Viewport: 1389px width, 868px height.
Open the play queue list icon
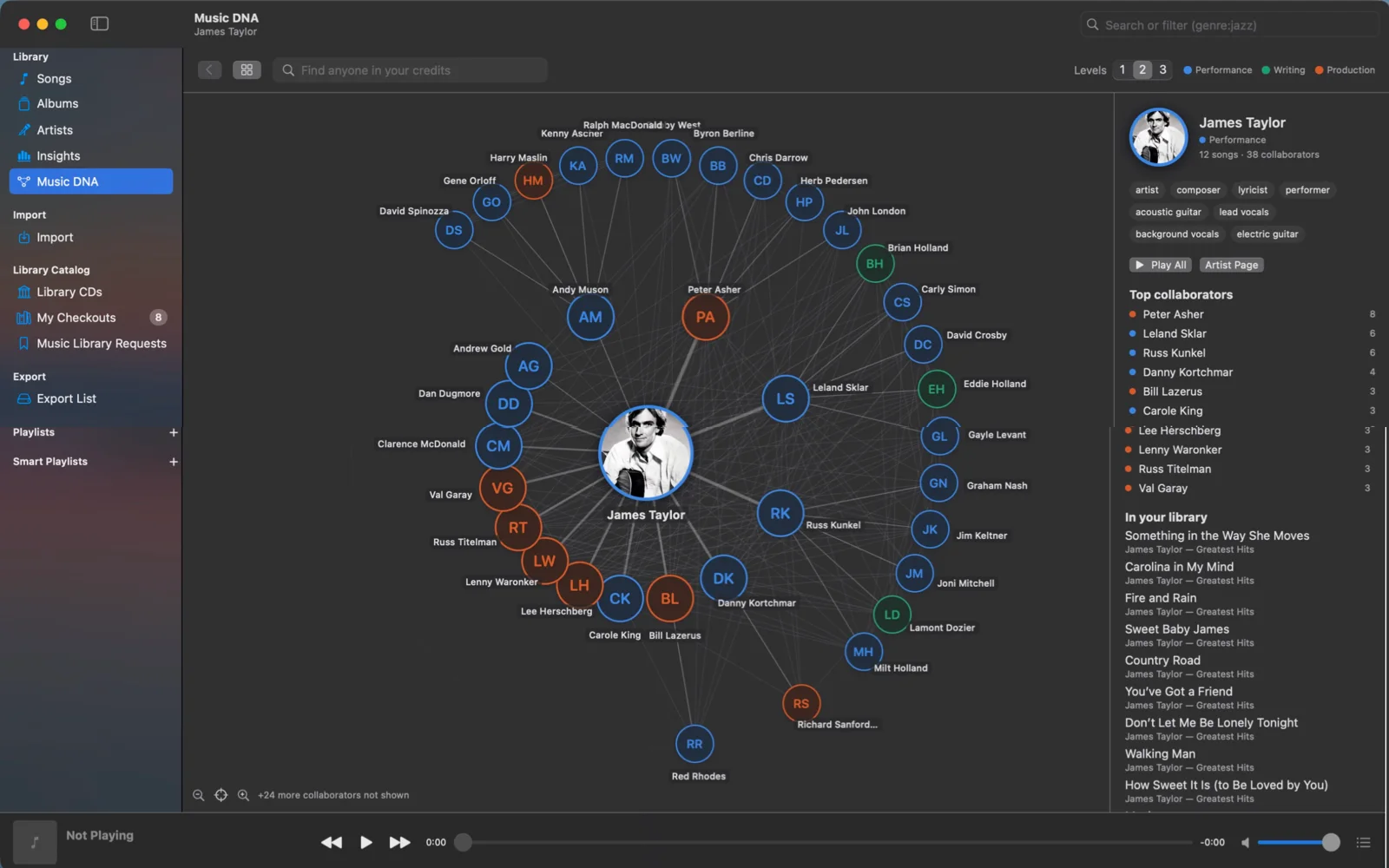1364,842
